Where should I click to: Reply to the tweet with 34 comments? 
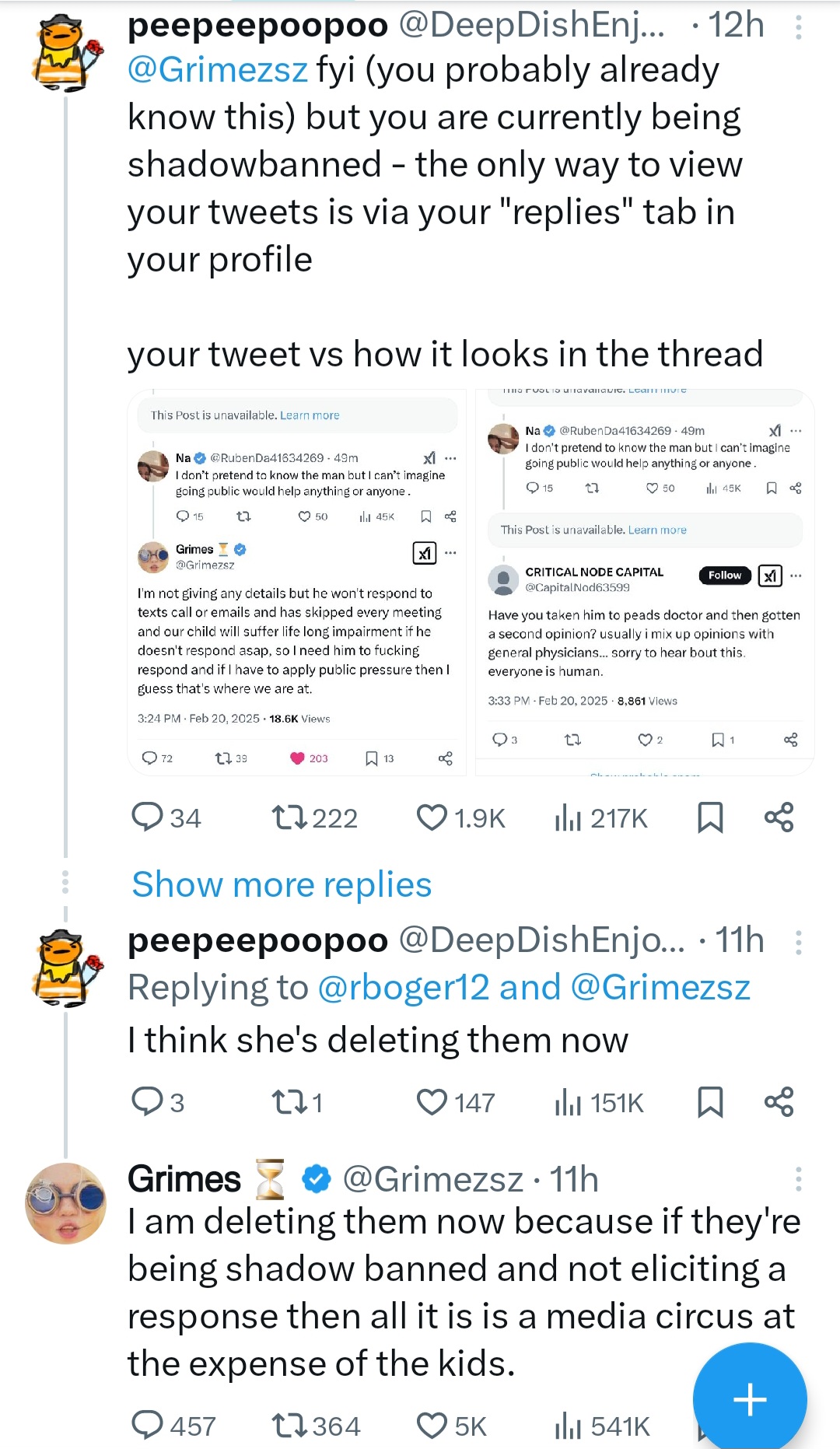pyautogui.click(x=147, y=817)
